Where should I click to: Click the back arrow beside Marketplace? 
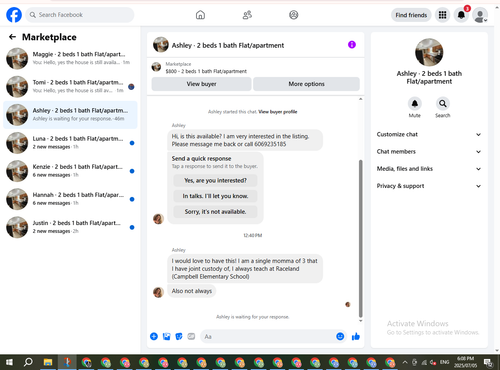point(12,37)
